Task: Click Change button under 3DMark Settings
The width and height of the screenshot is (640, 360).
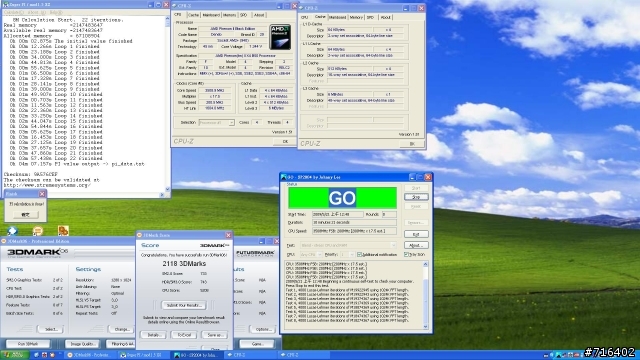Action: click(121, 329)
